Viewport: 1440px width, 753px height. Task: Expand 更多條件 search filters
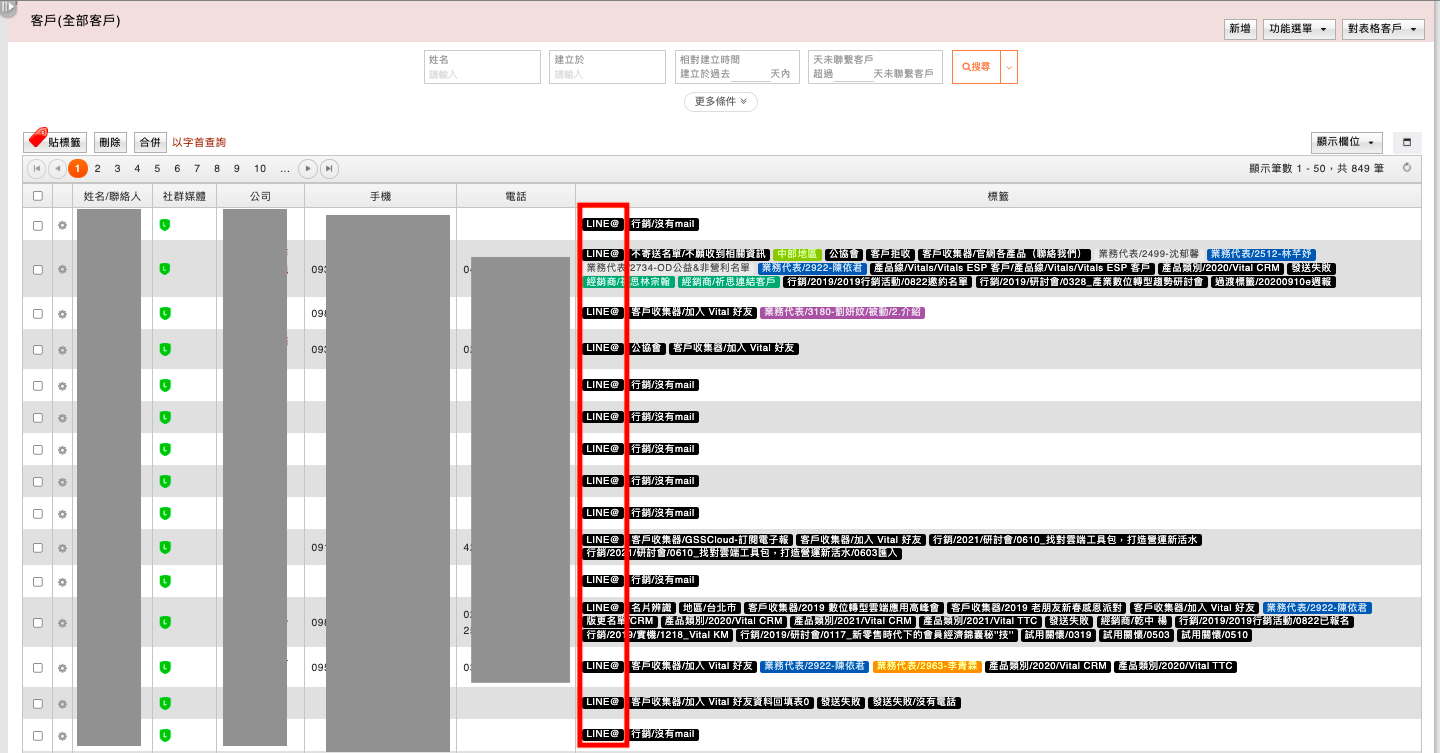[720, 102]
